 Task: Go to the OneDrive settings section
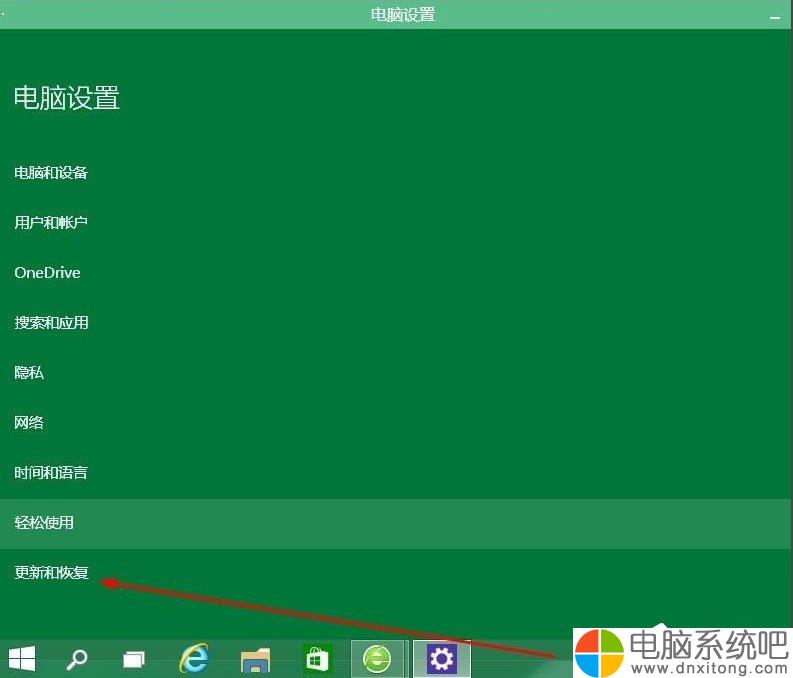tap(47, 273)
